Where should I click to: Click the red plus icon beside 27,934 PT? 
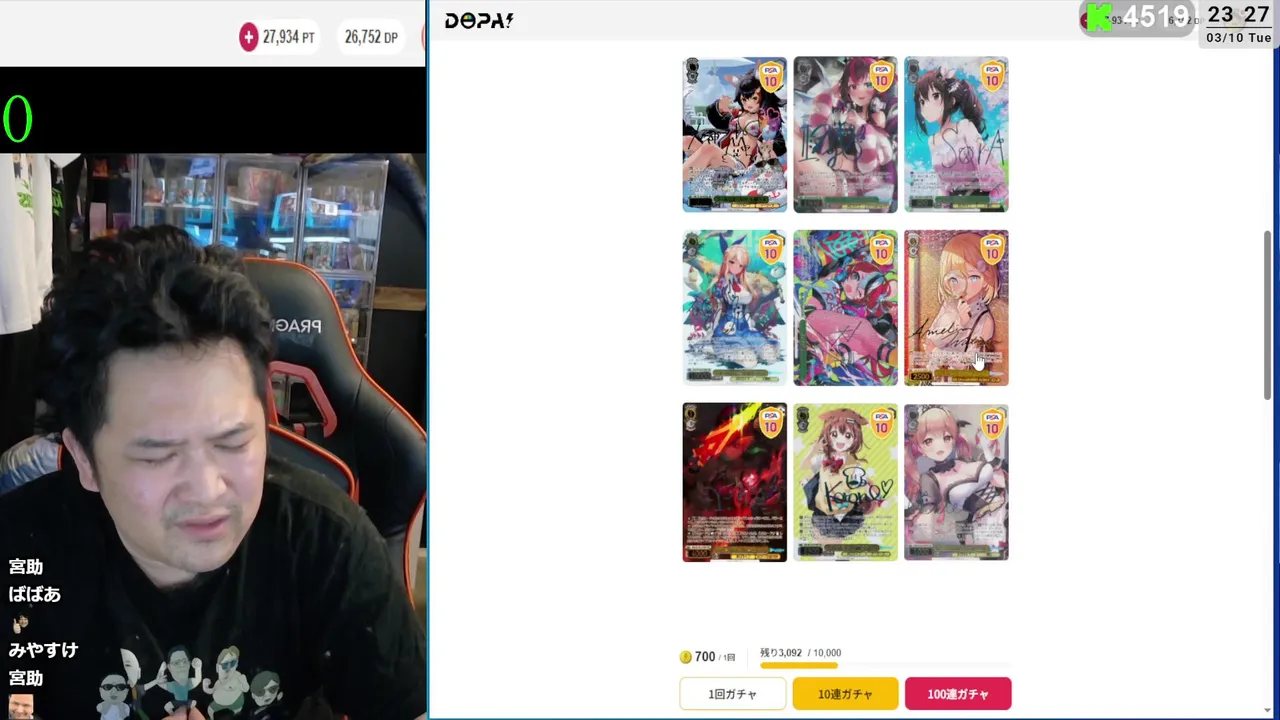248,37
